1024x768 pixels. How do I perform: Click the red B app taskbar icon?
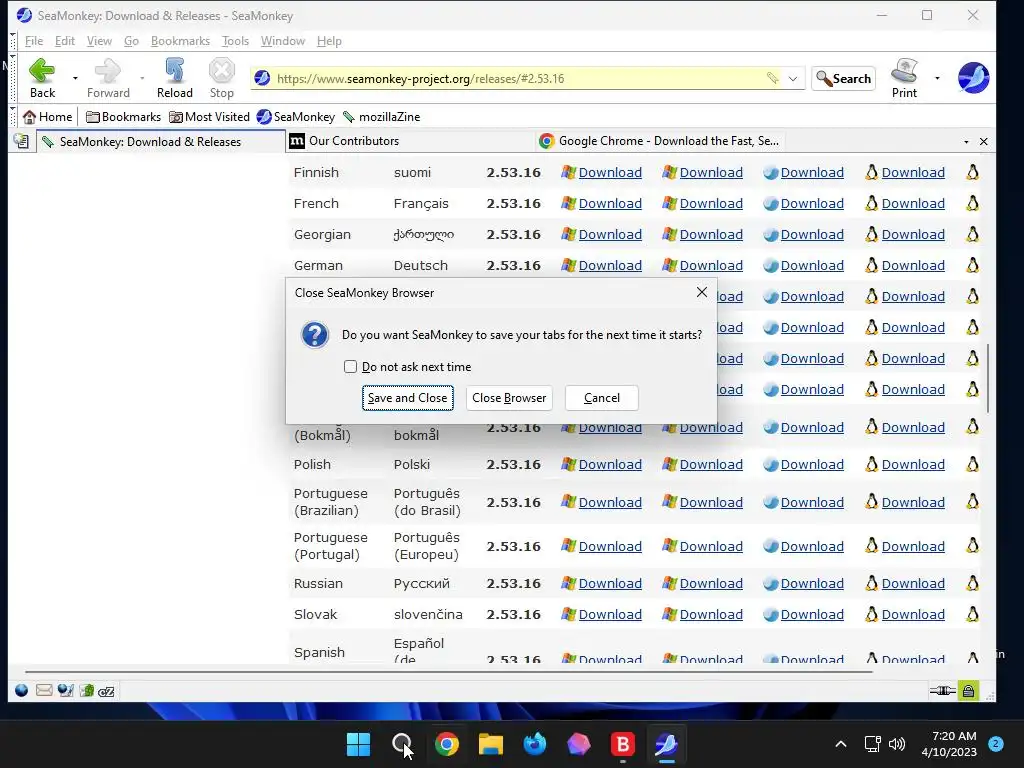(622, 744)
